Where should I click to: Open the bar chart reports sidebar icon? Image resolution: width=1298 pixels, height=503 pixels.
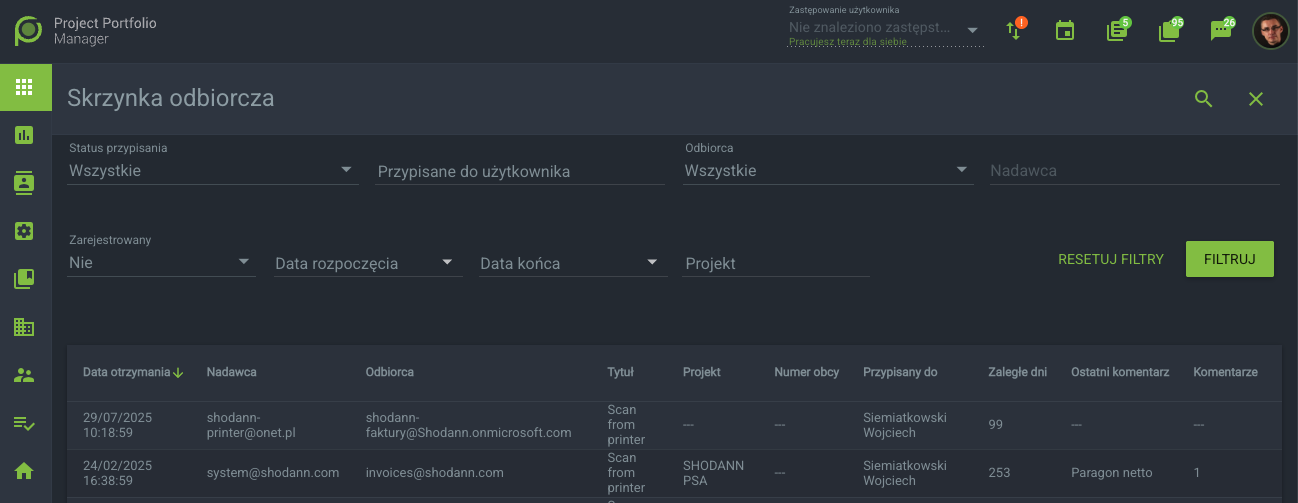[x=25, y=135]
